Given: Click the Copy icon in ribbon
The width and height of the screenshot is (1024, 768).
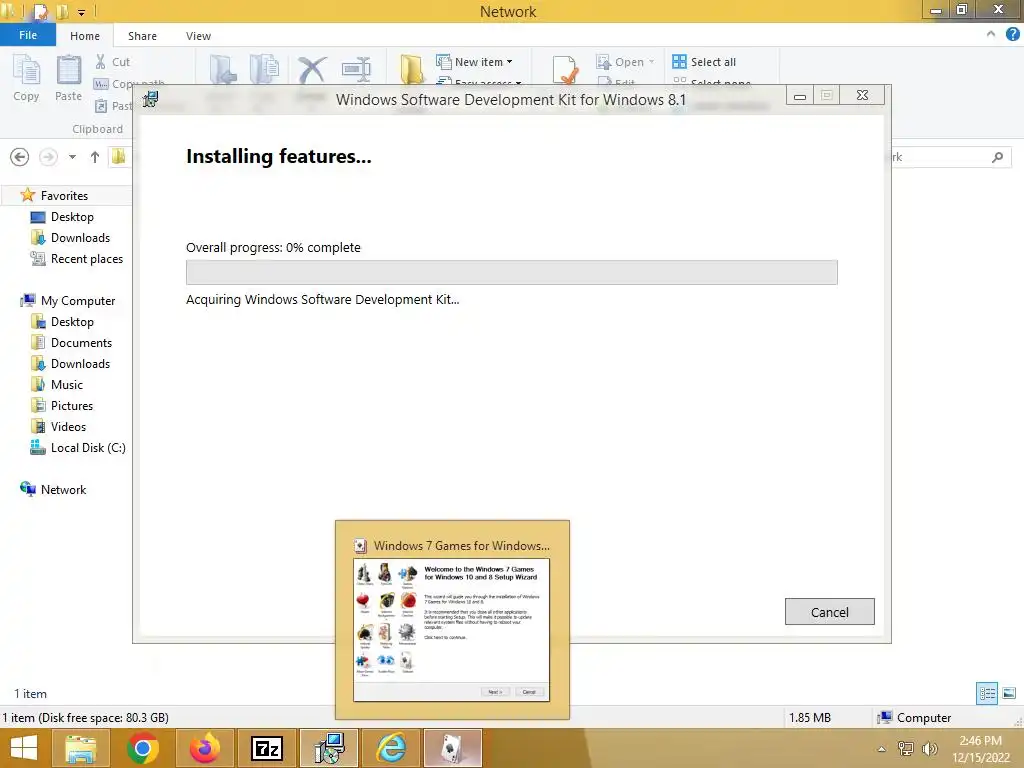Looking at the screenshot, I should point(27,71).
